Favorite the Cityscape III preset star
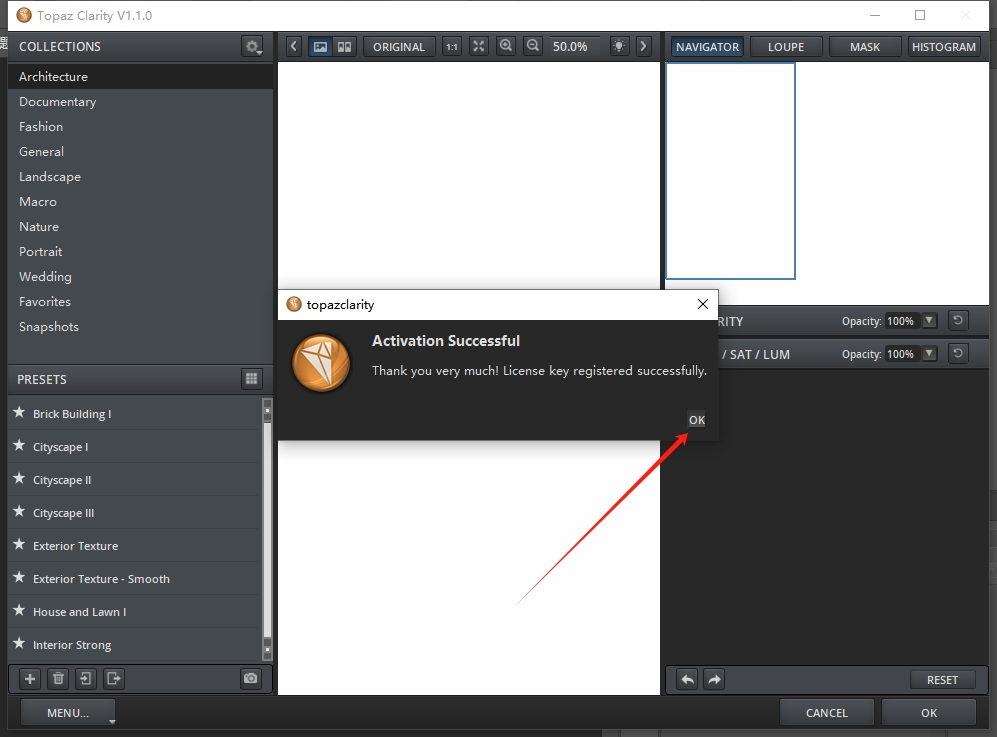This screenshot has width=997, height=737. 19,512
